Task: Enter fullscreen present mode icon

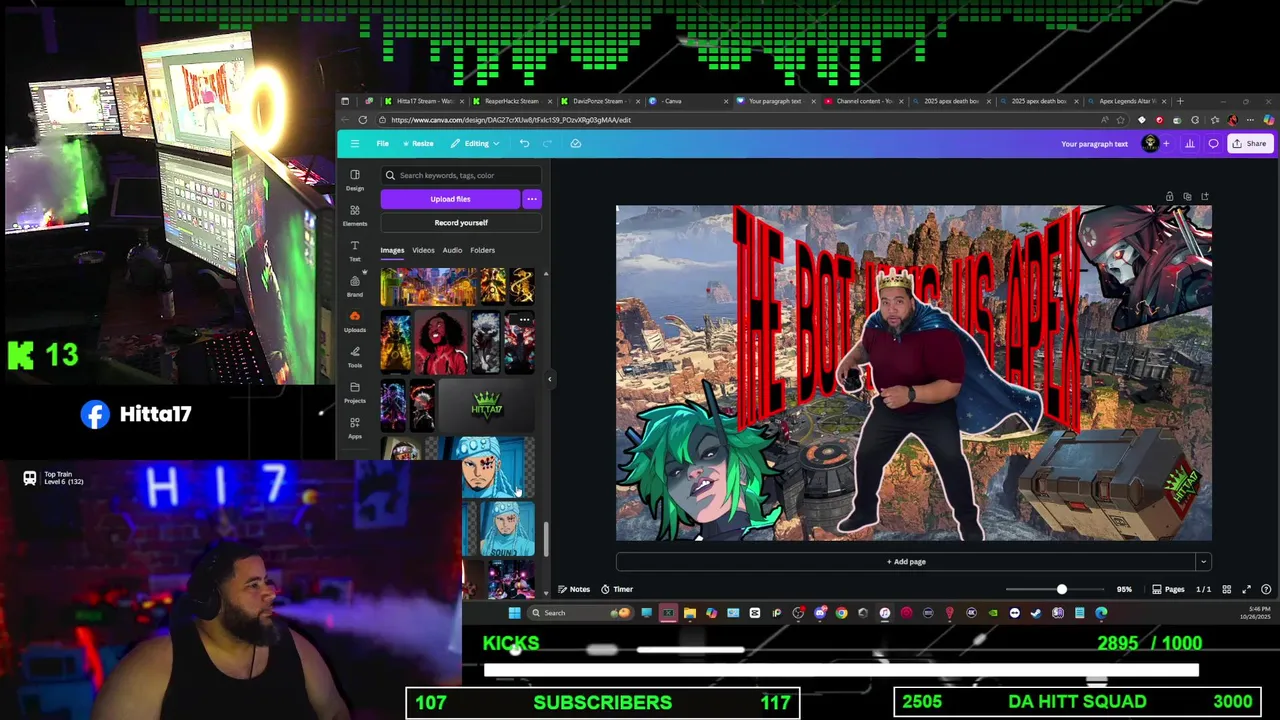Action: tap(1246, 589)
